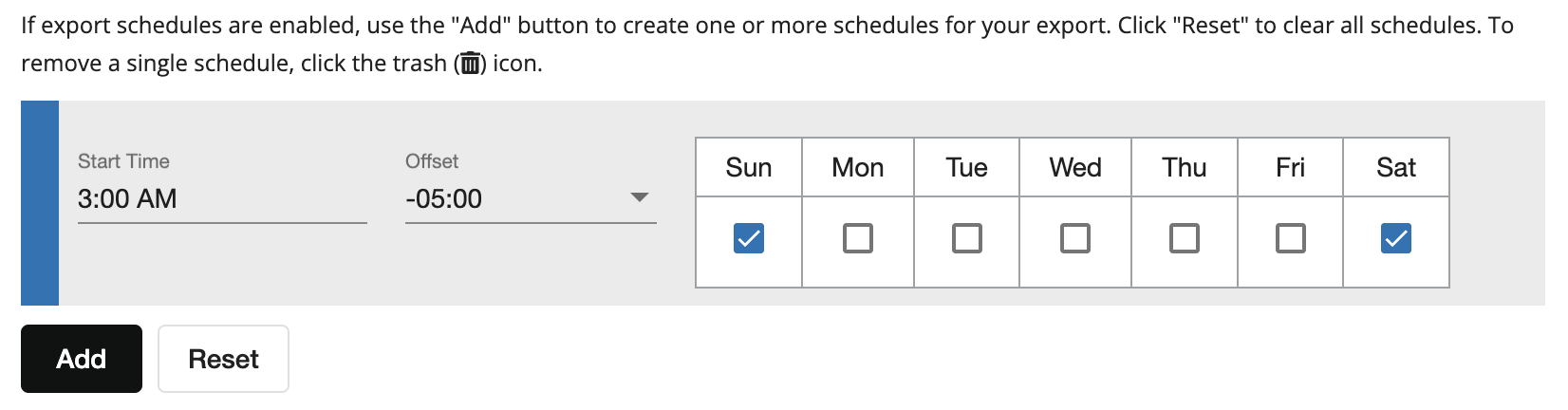The image size is (1568, 410).
Task: Select the Wed column header
Action: (1074, 168)
